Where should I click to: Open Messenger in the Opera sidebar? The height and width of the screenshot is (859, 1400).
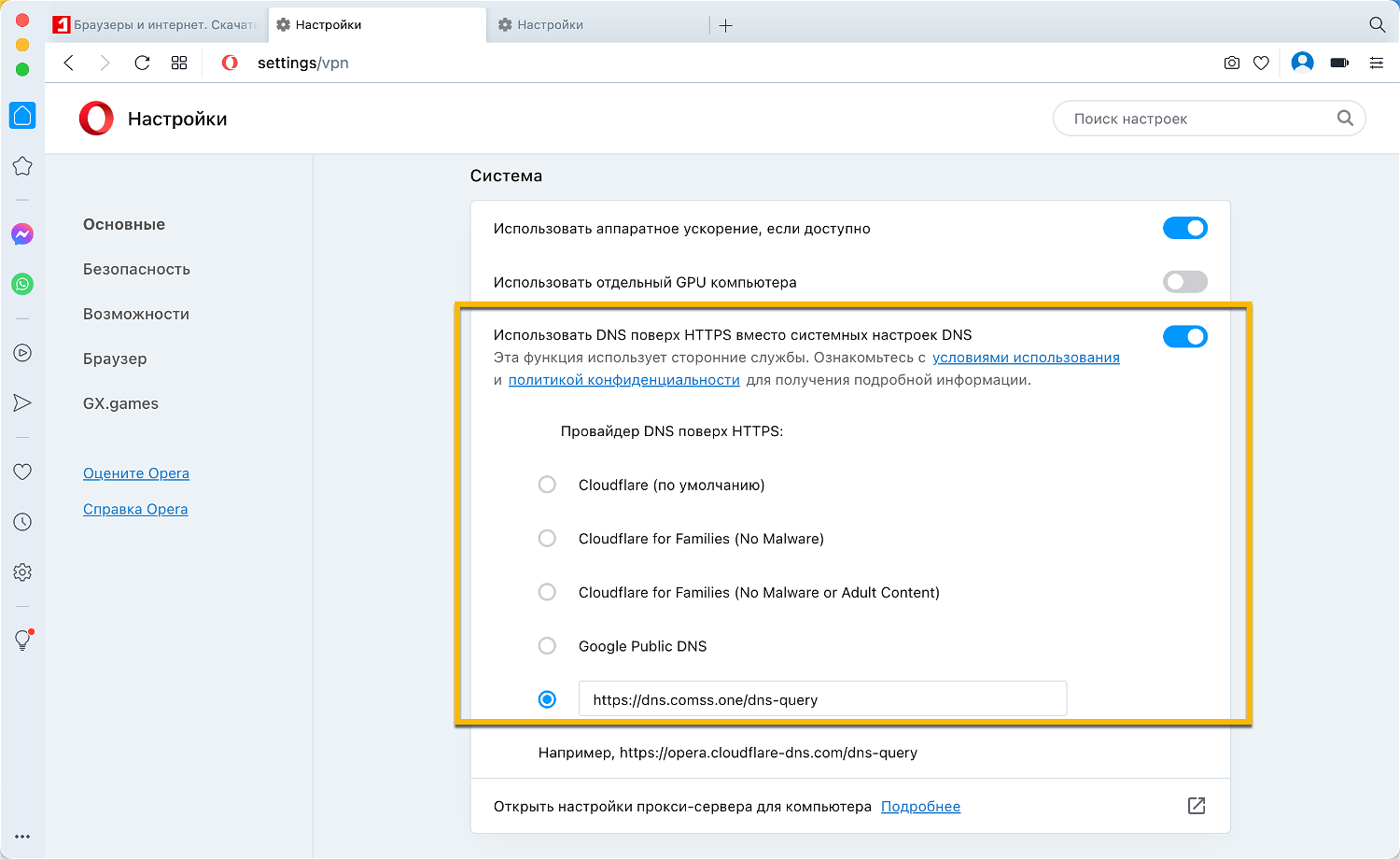(x=22, y=234)
